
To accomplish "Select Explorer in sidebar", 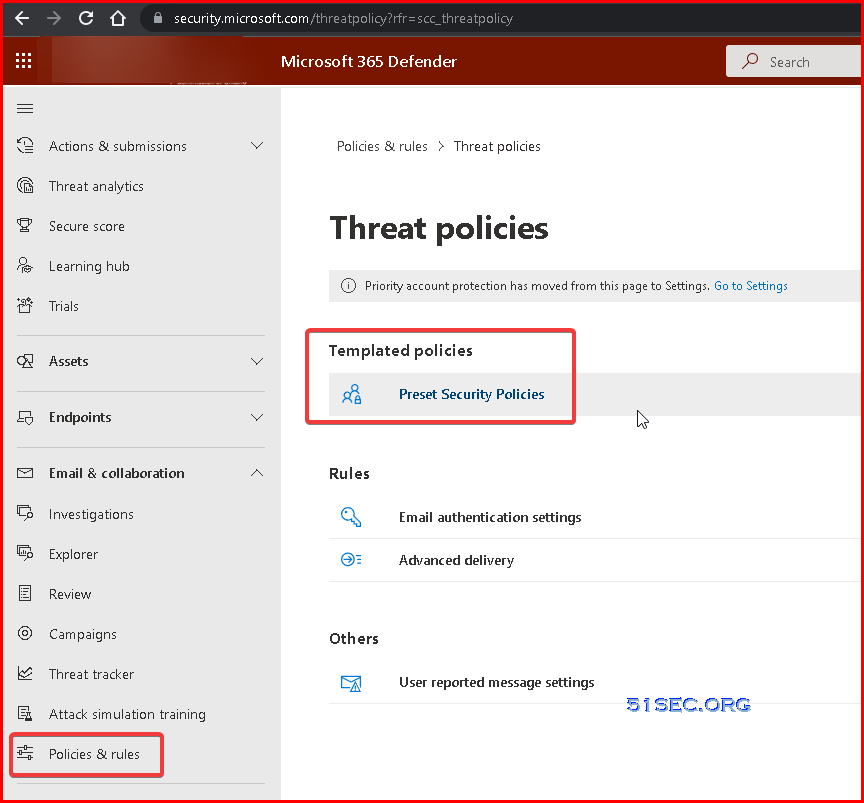I will [x=73, y=554].
